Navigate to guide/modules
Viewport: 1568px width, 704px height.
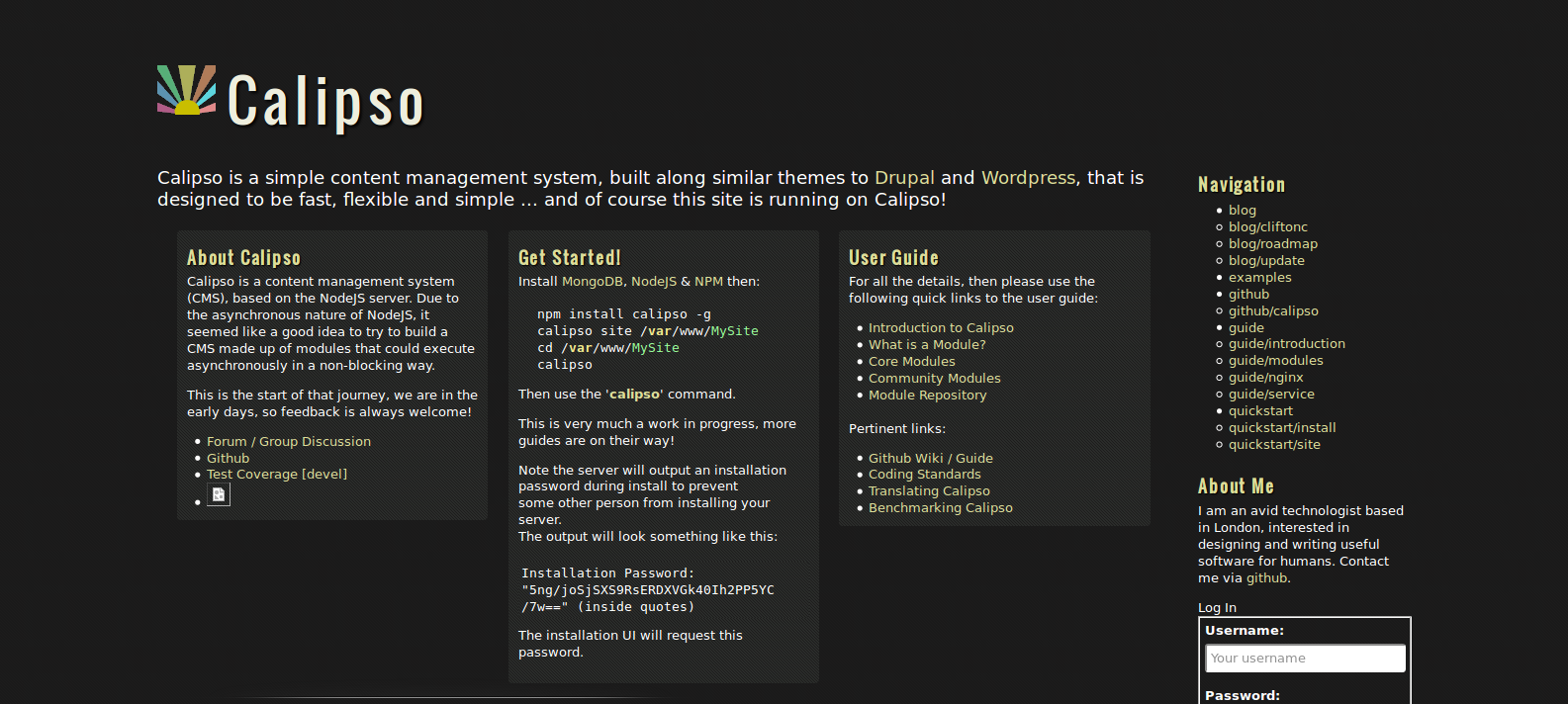click(x=1276, y=361)
